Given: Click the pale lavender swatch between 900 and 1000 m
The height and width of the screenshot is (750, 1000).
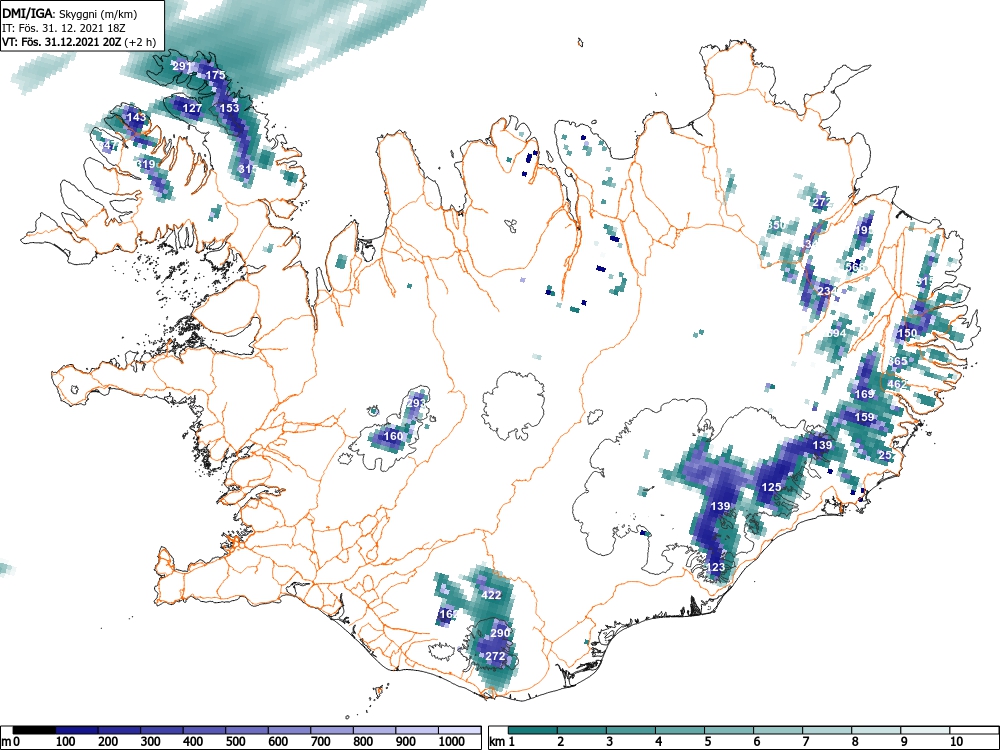Looking at the screenshot, I should (417, 730).
